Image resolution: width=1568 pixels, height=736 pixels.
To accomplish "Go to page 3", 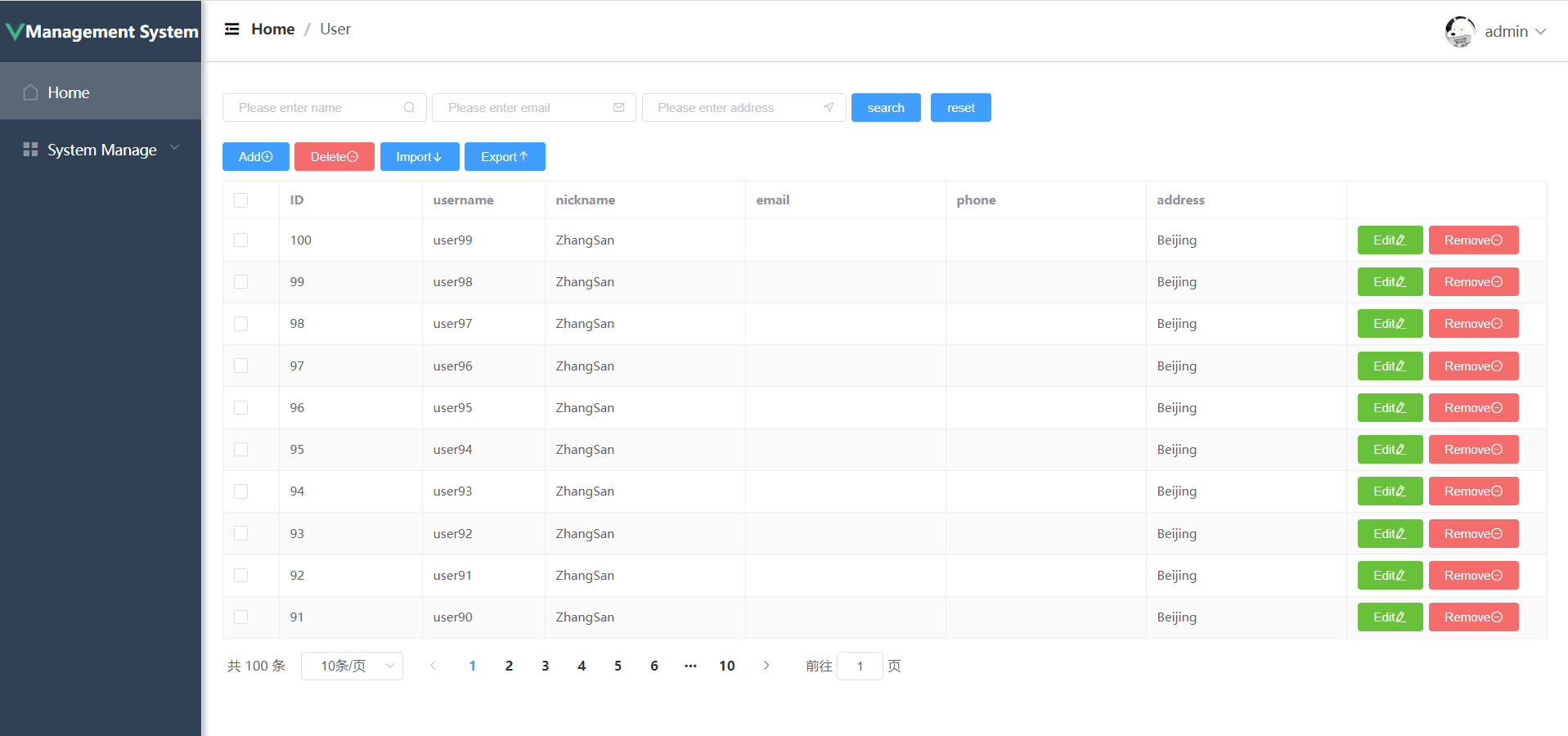I will [x=546, y=666].
